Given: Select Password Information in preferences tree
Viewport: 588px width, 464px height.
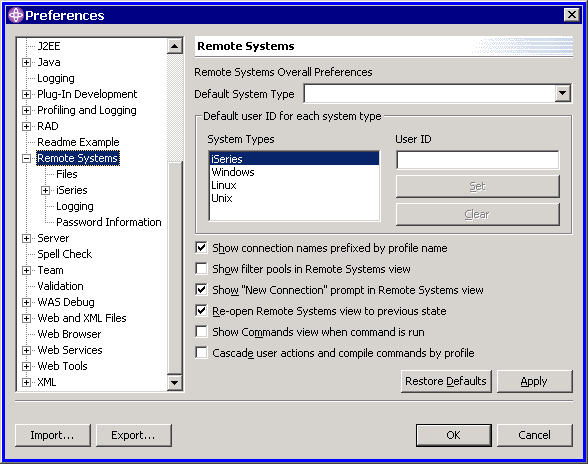Looking at the screenshot, I should 109,222.
